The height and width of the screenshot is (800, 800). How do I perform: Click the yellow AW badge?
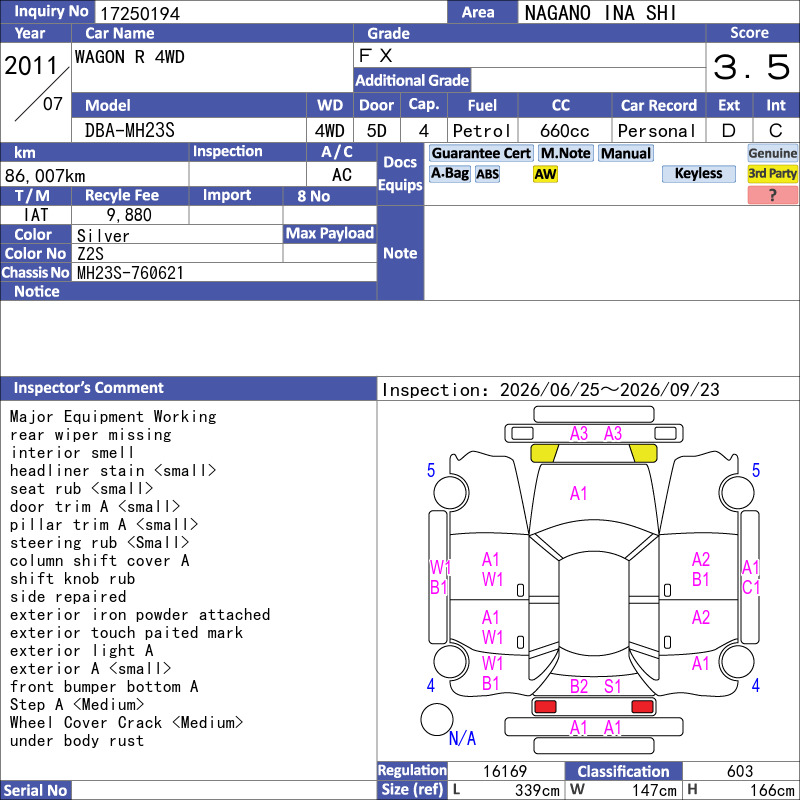coord(545,174)
